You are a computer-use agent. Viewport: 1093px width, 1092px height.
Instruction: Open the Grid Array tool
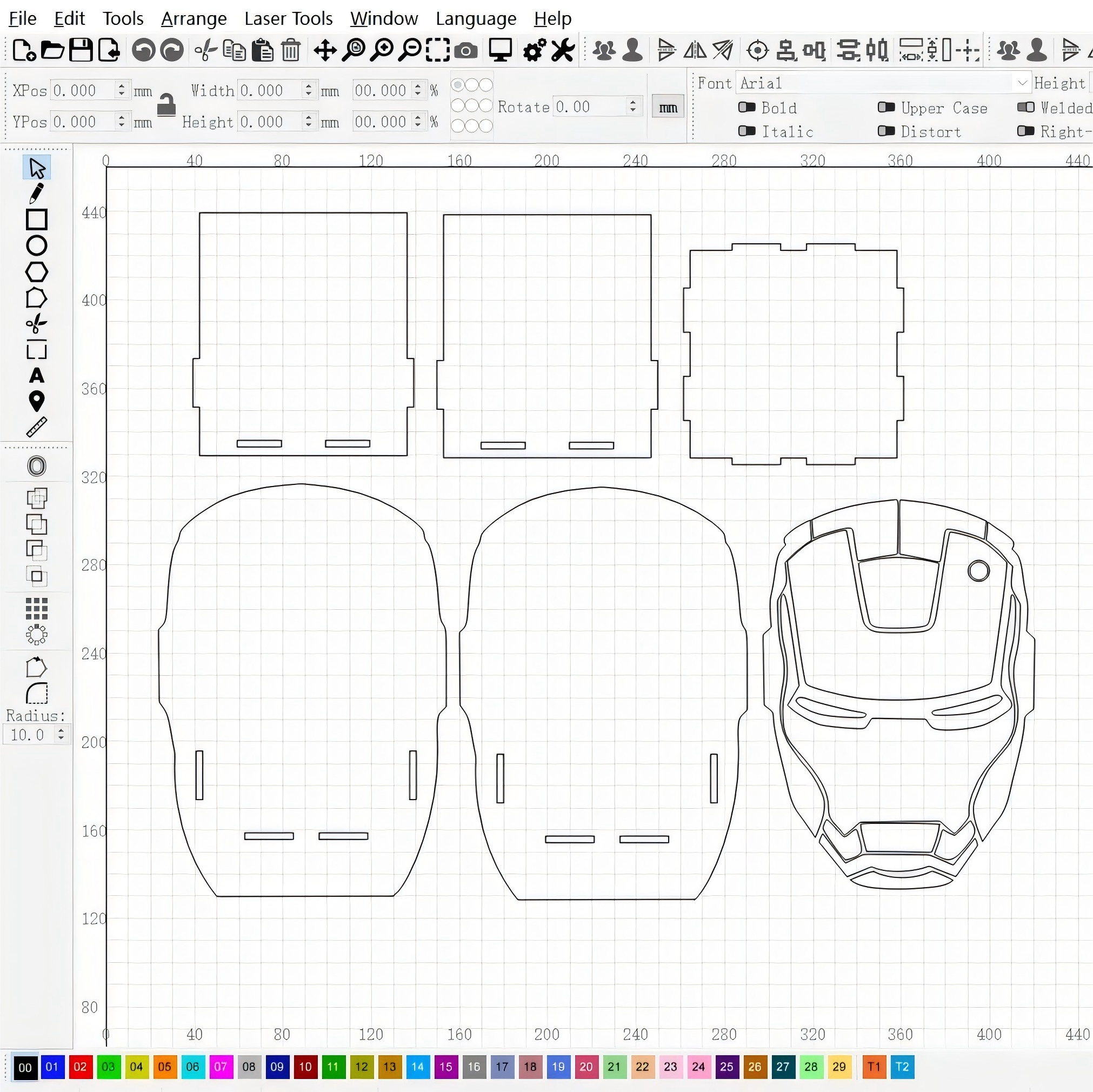click(37, 609)
